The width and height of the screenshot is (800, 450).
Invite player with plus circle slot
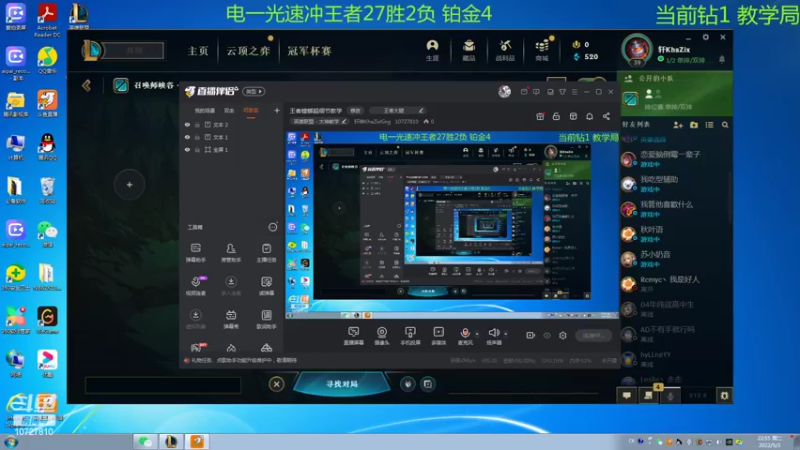pos(130,185)
